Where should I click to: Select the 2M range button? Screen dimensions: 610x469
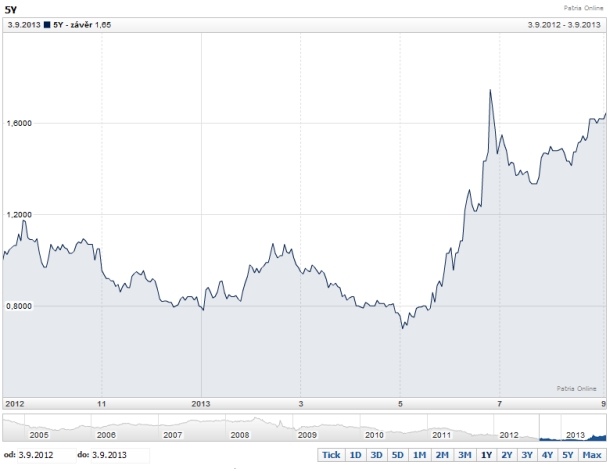[441, 455]
